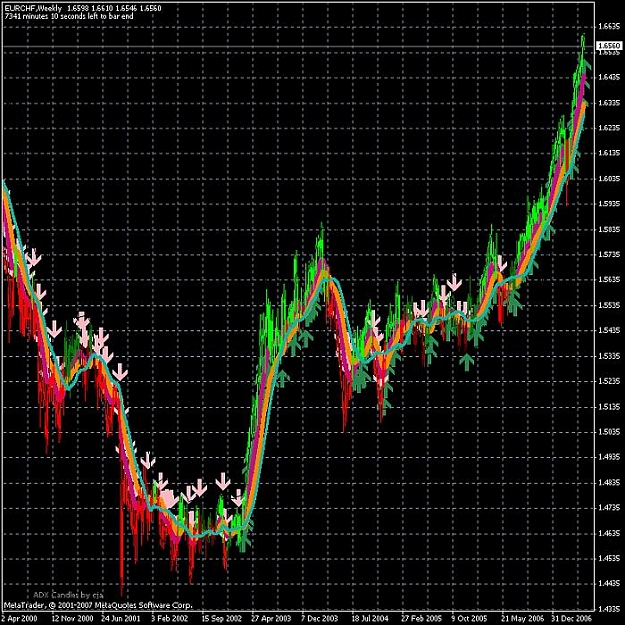The width and height of the screenshot is (625, 625).
Task: Click the '27 Apr 2003' date label
Action: (x=271, y=619)
